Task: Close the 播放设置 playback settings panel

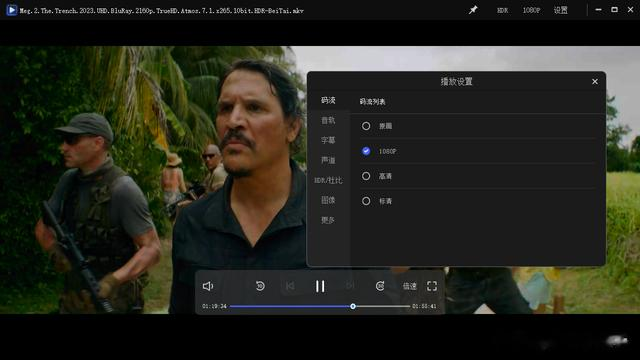Action: click(x=595, y=82)
